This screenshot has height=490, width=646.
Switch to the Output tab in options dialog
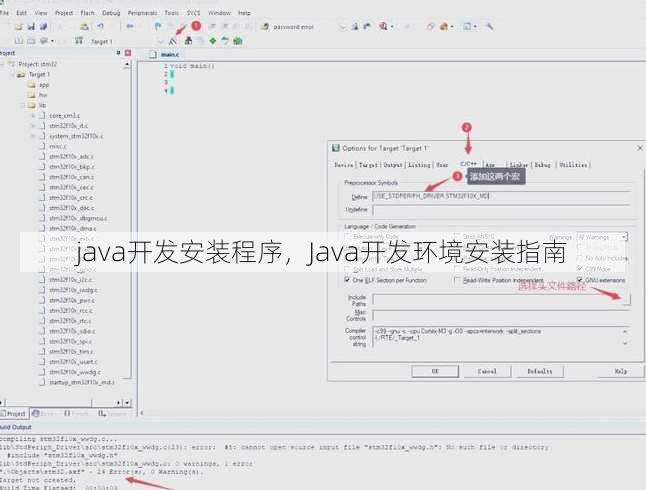(x=393, y=165)
